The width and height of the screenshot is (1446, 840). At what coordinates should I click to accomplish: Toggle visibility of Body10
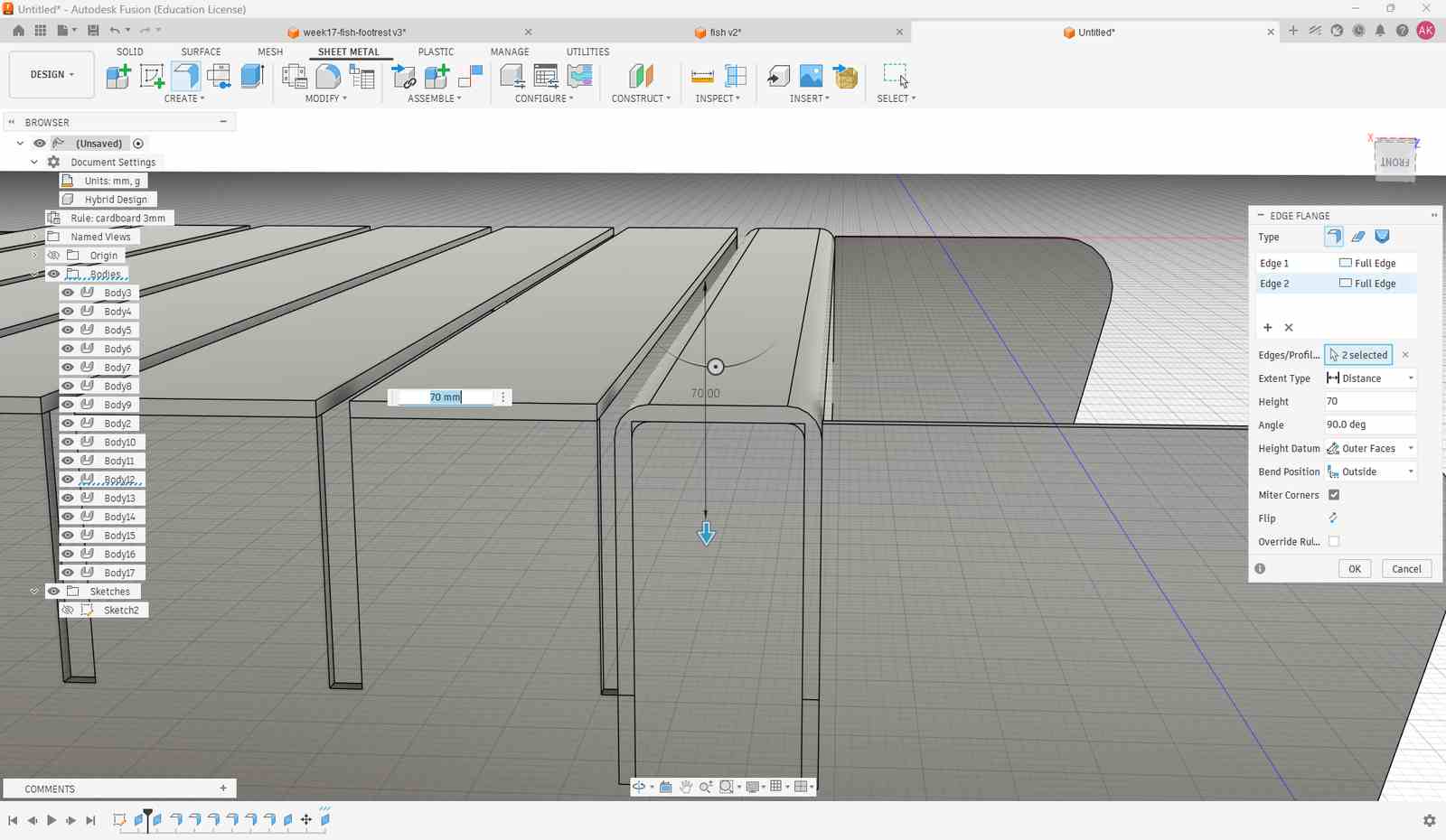point(68,443)
